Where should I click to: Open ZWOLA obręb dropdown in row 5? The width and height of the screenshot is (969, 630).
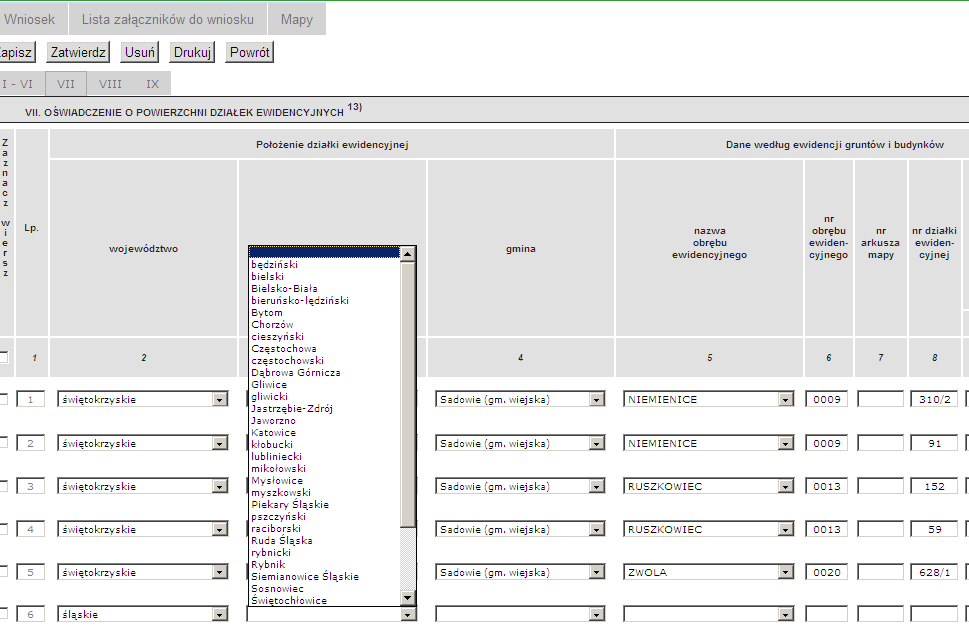coord(709,573)
